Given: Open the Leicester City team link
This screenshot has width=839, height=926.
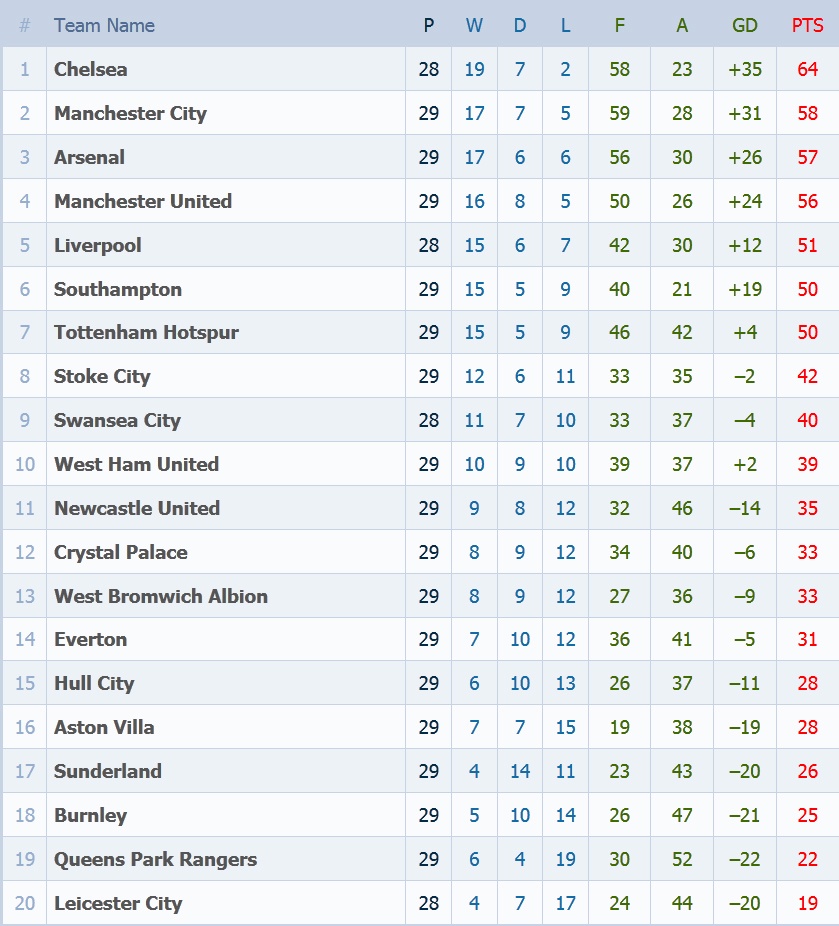Looking at the screenshot, I should coord(118,903).
